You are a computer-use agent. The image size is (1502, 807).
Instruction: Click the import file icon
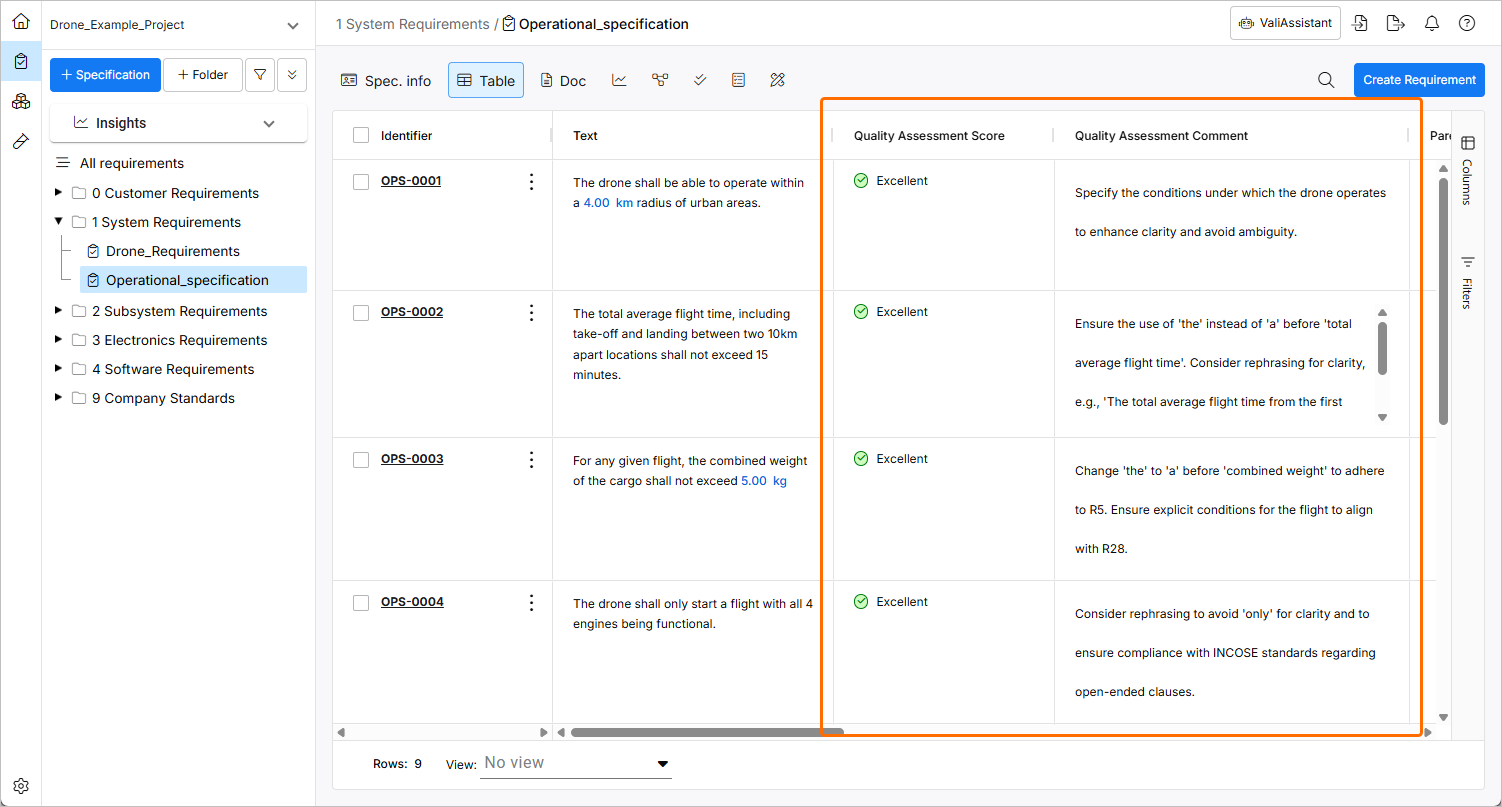(x=1360, y=24)
